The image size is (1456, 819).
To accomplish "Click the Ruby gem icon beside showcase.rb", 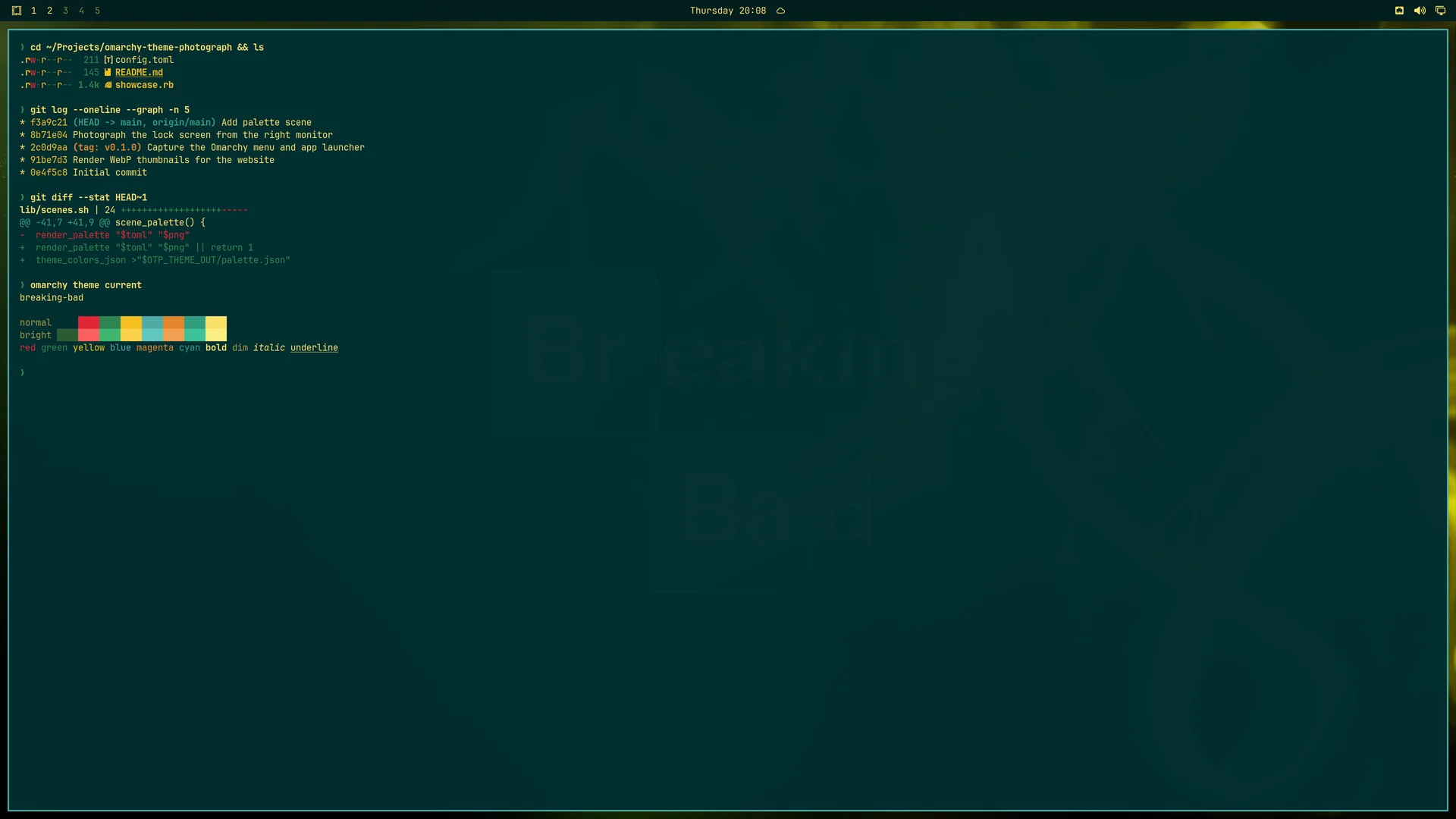I will 108,85.
